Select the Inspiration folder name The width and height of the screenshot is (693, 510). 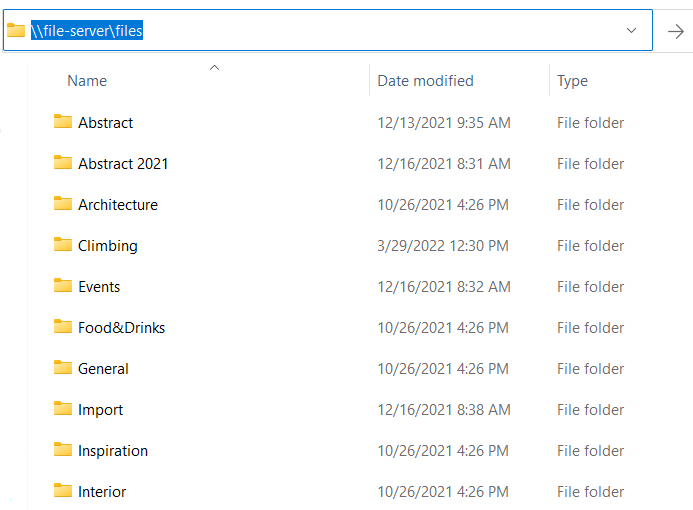pyautogui.click(x=113, y=451)
